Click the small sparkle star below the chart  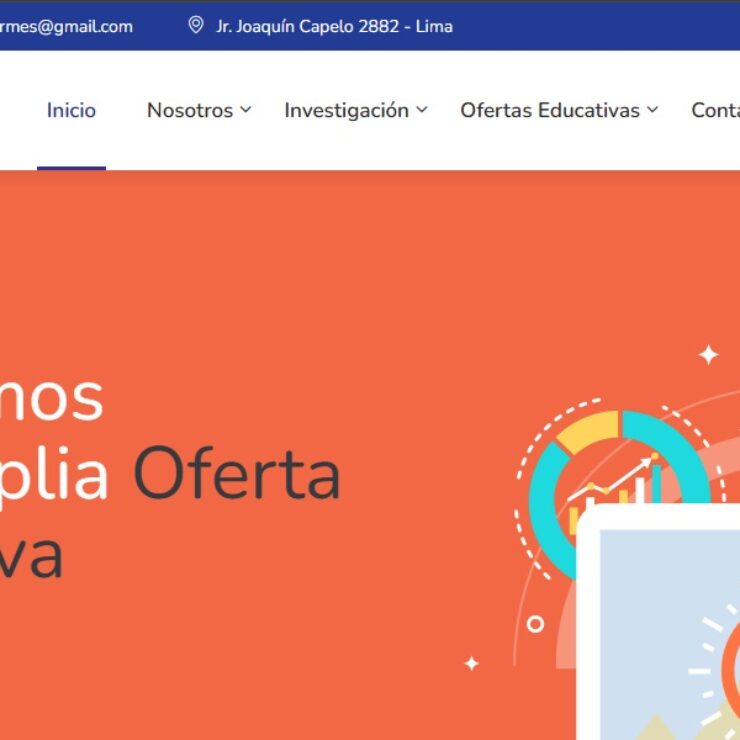pyautogui.click(x=471, y=664)
